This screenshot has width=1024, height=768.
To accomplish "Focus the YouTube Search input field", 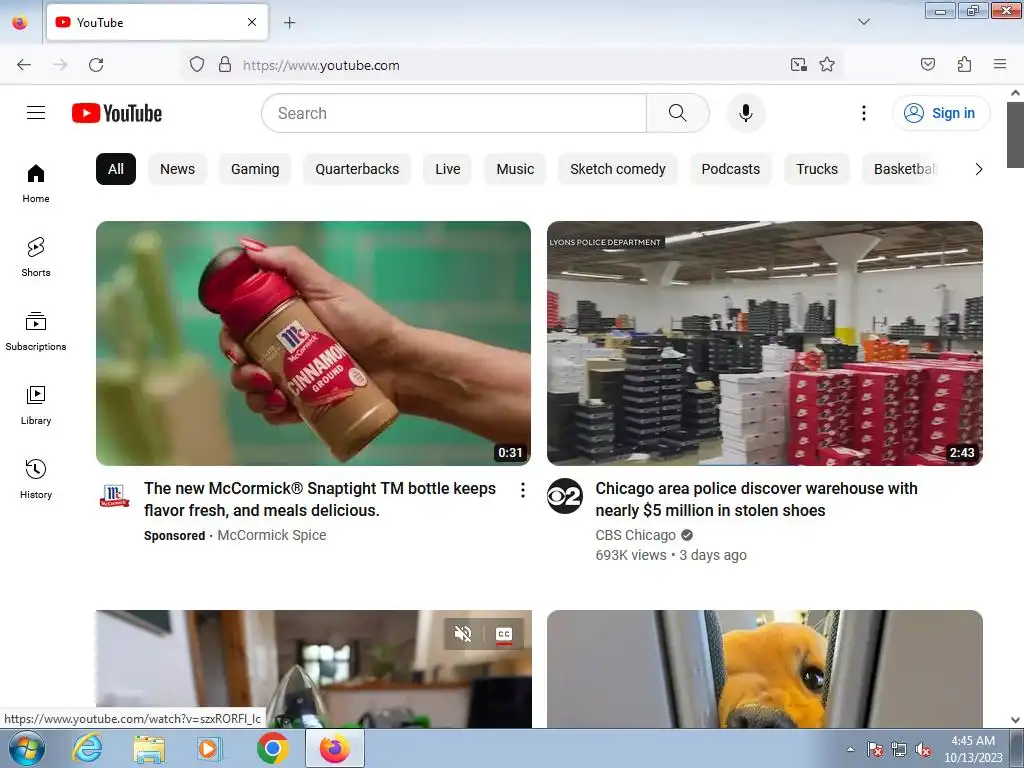I will 454,113.
